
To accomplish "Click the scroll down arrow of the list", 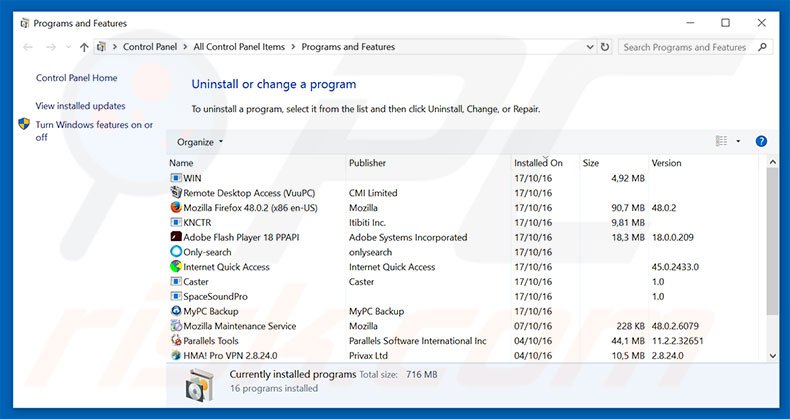I will (x=773, y=356).
